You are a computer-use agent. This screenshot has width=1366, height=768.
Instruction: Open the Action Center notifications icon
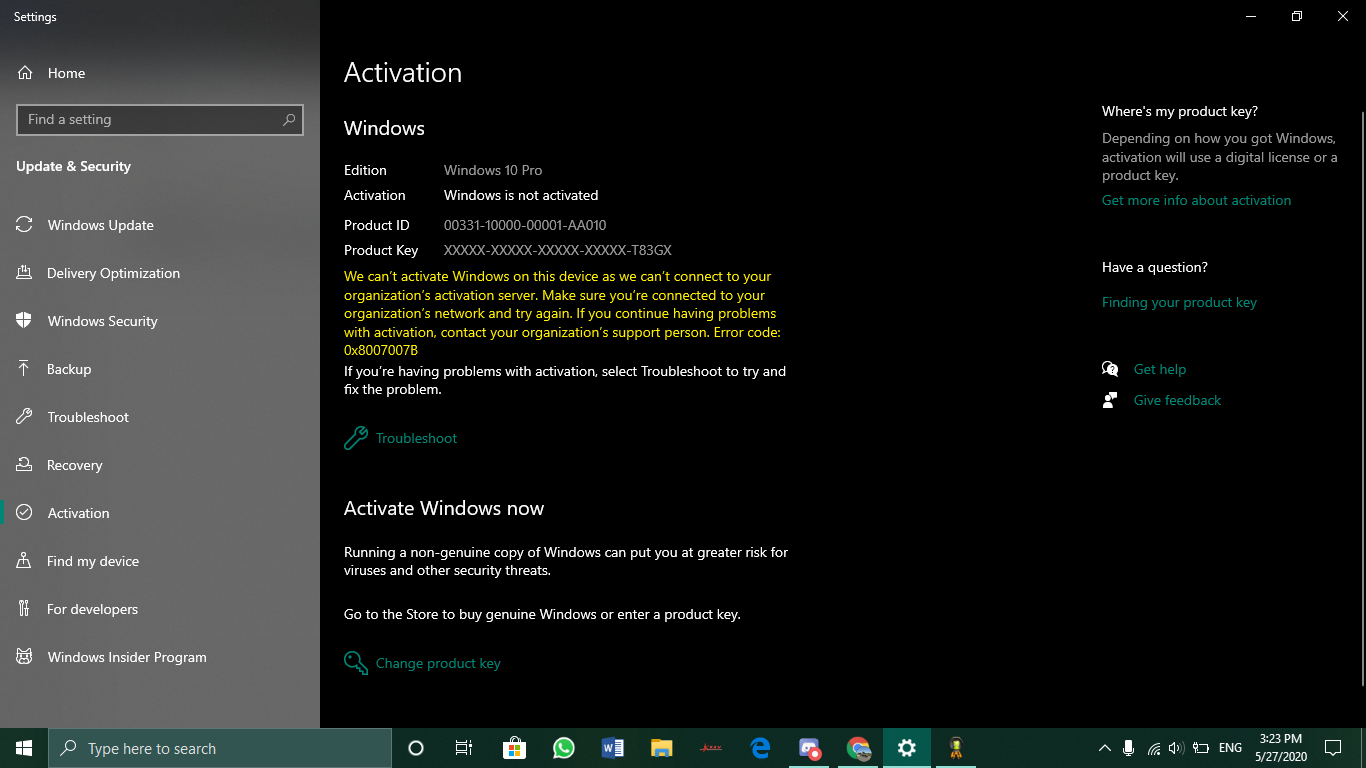[1332, 748]
